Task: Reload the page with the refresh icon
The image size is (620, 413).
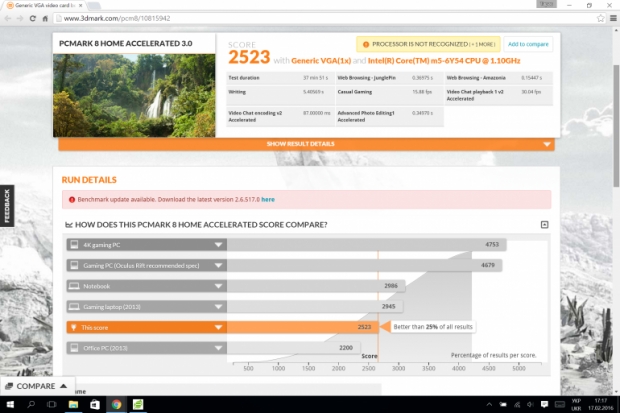Action: (32, 19)
